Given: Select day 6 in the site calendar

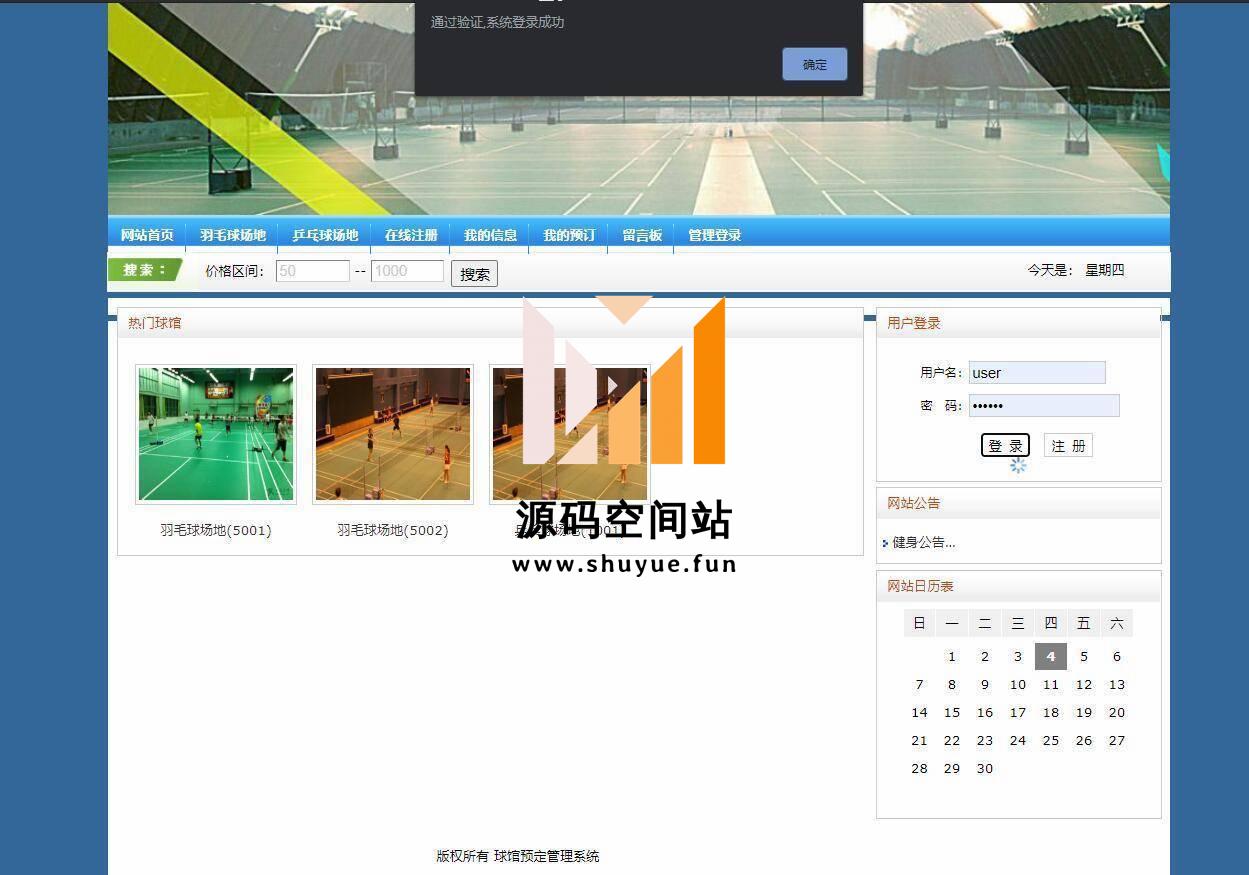Looking at the screenshot, I should [x=1117, y=657].
